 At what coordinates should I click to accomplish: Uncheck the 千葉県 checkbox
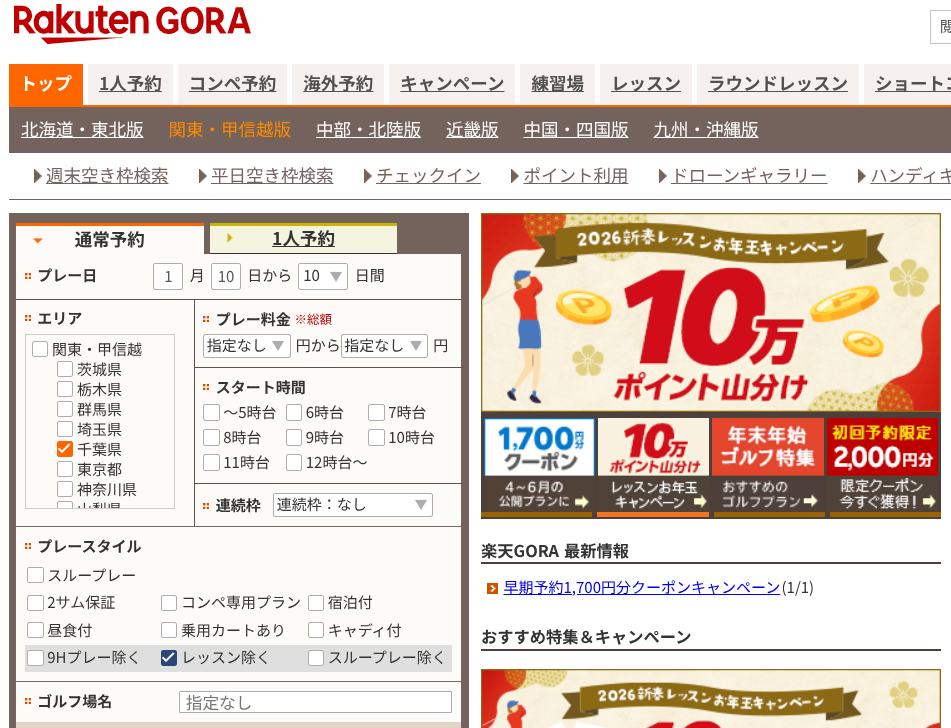(x=65, y=449)
